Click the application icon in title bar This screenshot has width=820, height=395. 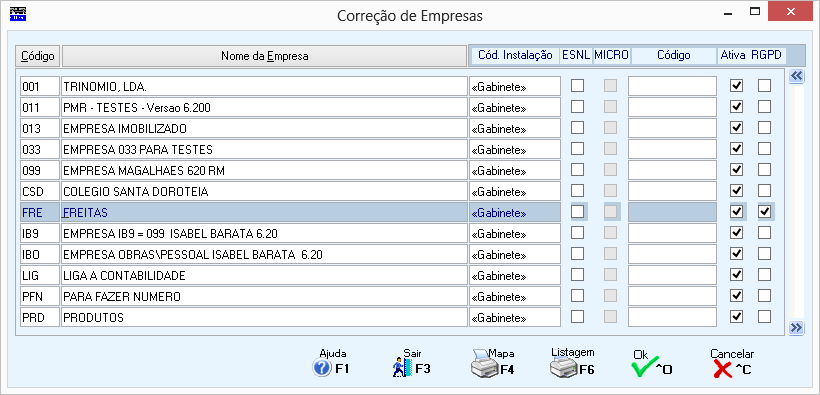[18, 14]
